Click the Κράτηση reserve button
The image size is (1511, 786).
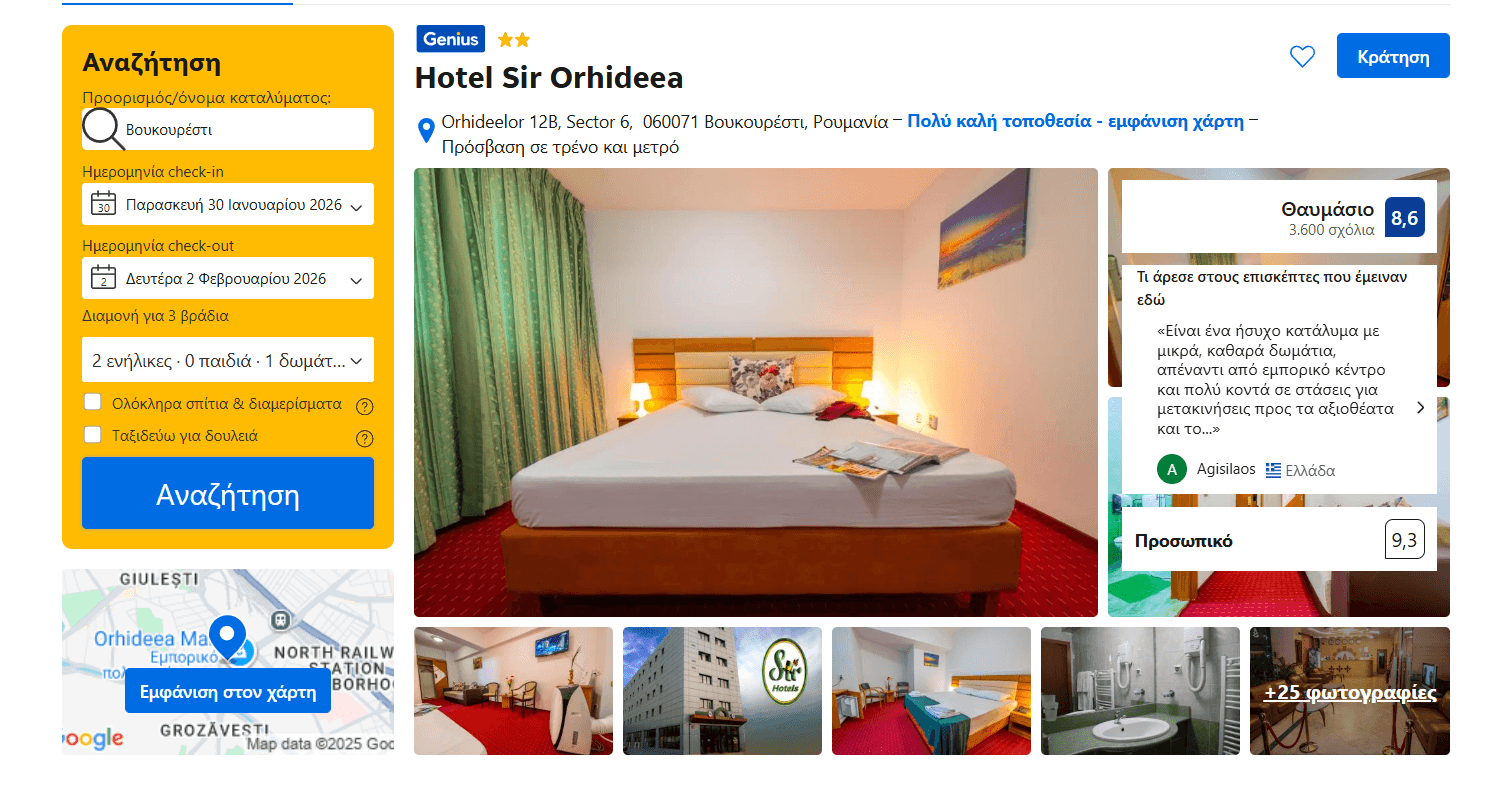pyautogui.click(x=1393, y=56)
